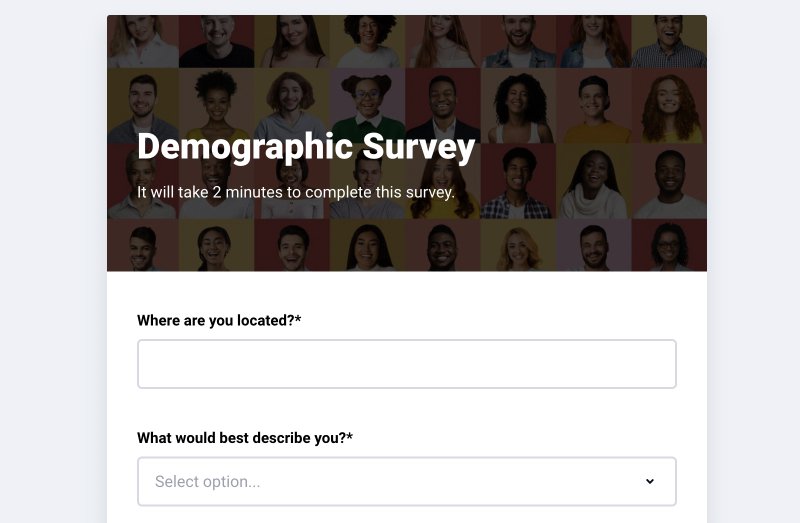The image size is (800, 523).
Task: Expand dropdown using the chevron arrow
Action: (649, 481)
